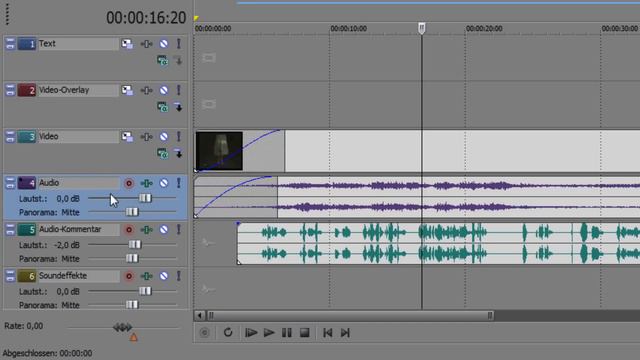The image size is (640, 360).
Task: Toggle loop playback
Action: [x=228, y=333]
